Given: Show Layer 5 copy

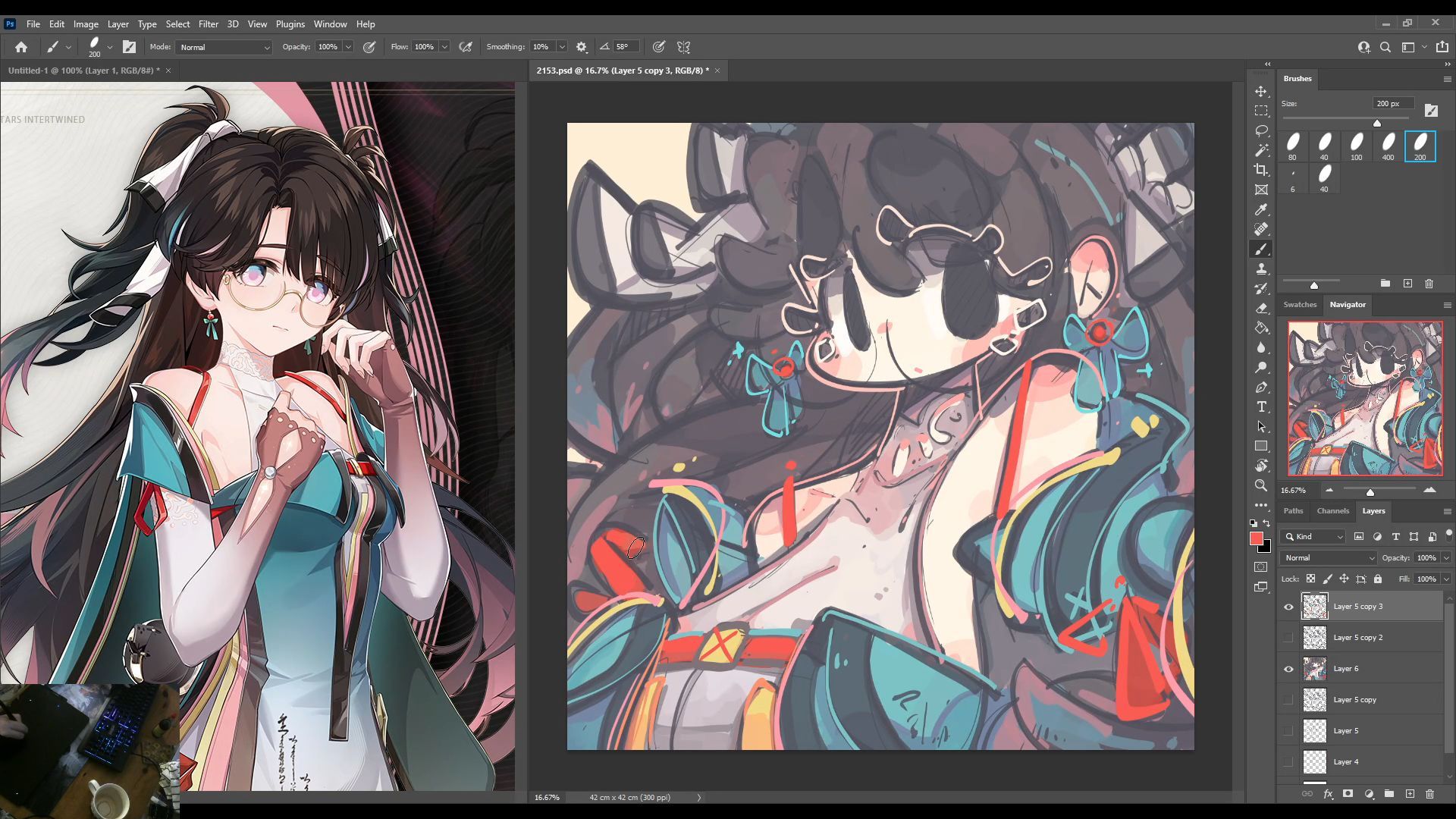Looking at the screenshot, I should point(1288,700).
